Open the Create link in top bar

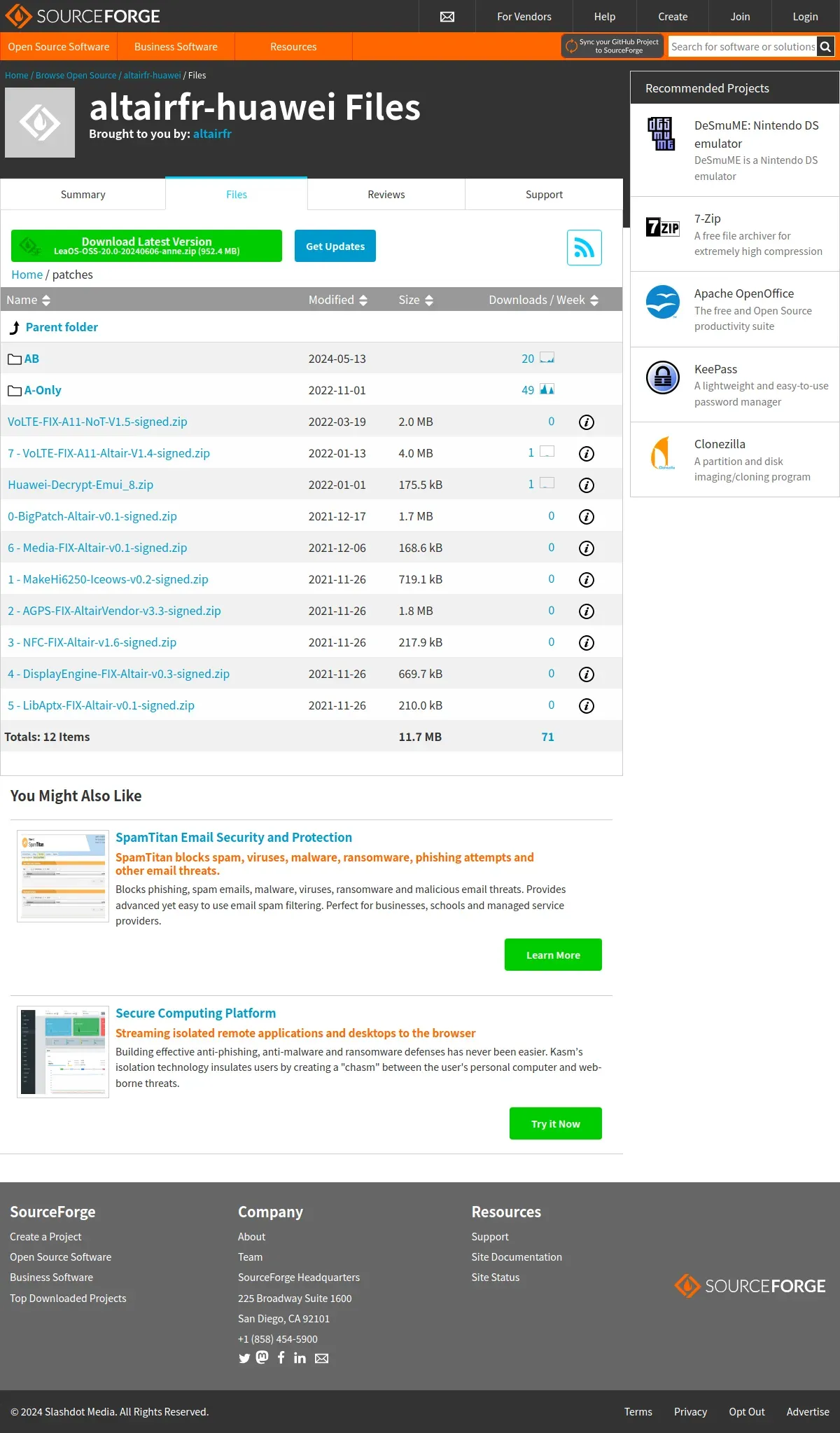click(x=673, y=16)
